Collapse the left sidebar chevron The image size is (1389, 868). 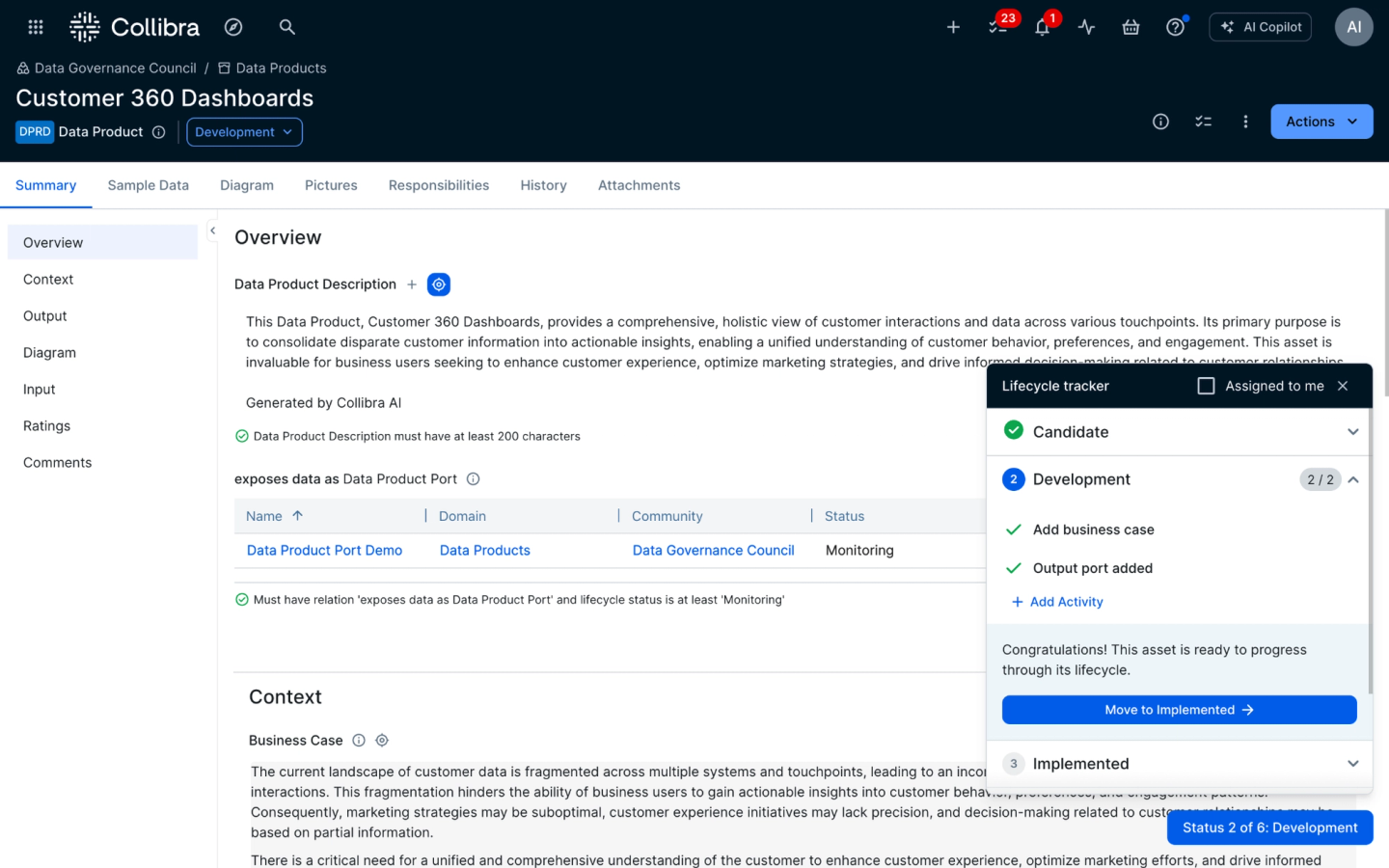(212, 231)
